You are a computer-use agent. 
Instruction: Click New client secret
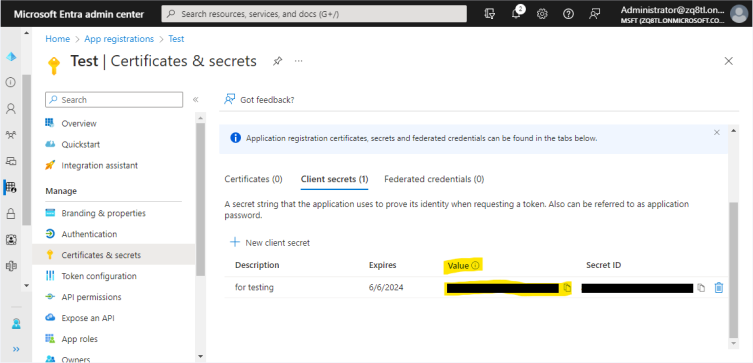[270, 242]
